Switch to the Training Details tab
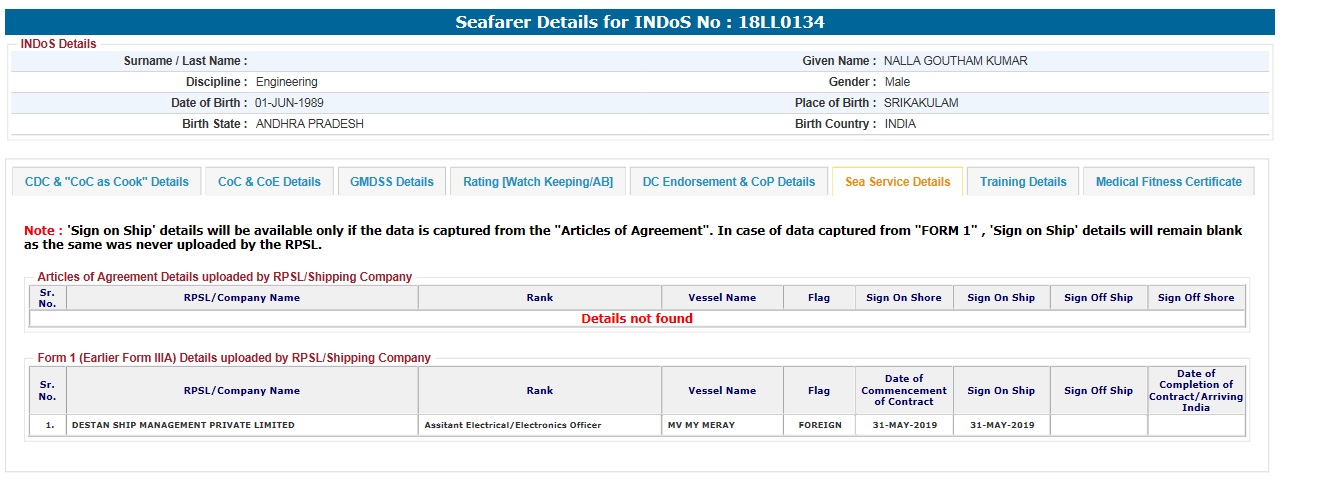This screenshot has width=1317, height=486. 1023,182
